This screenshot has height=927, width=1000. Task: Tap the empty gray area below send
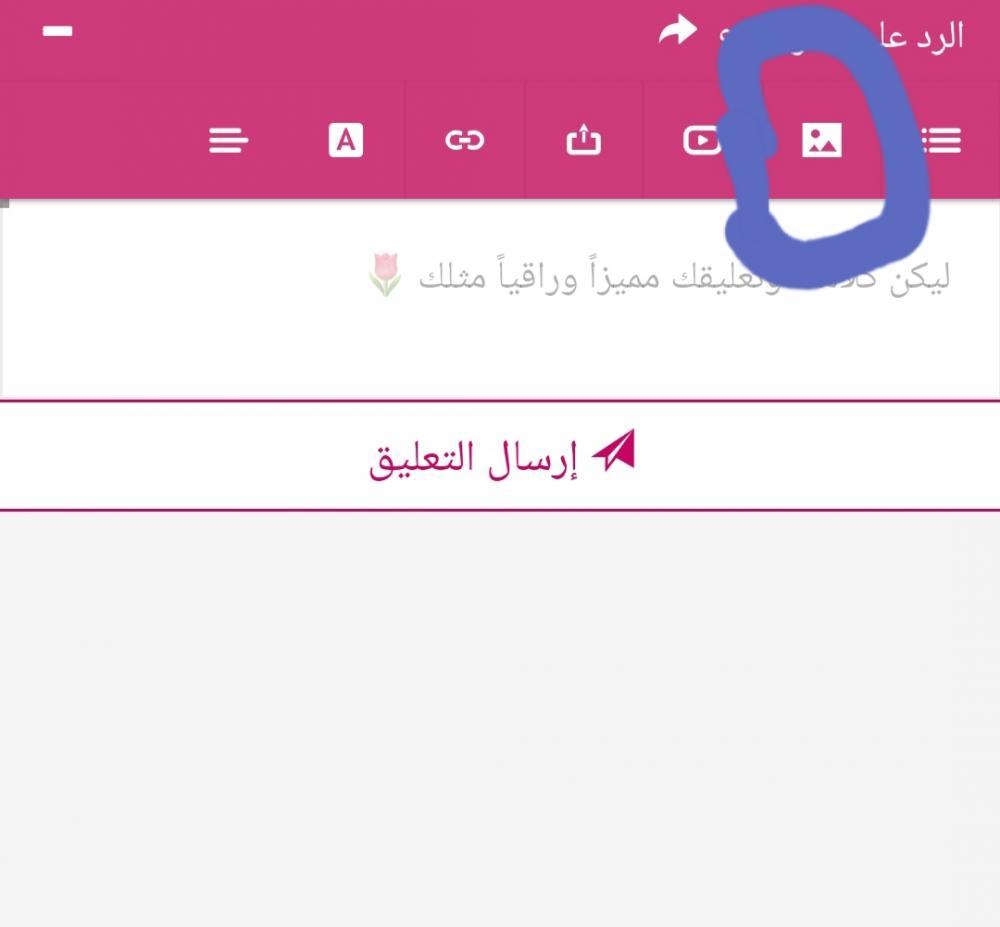pyautogui.click(x=500, y=719)
